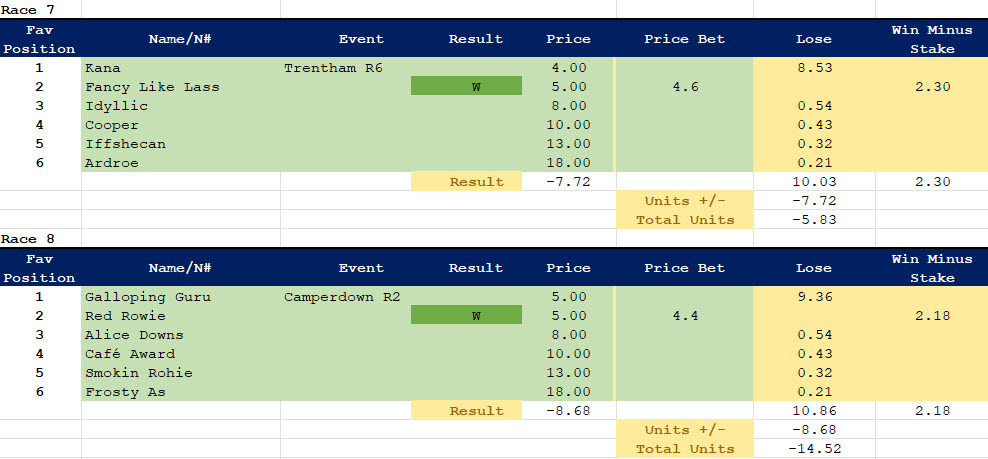Select the Ardroe name cell
988x459 pixels.
pyautogui.click(x=111, y=163)
